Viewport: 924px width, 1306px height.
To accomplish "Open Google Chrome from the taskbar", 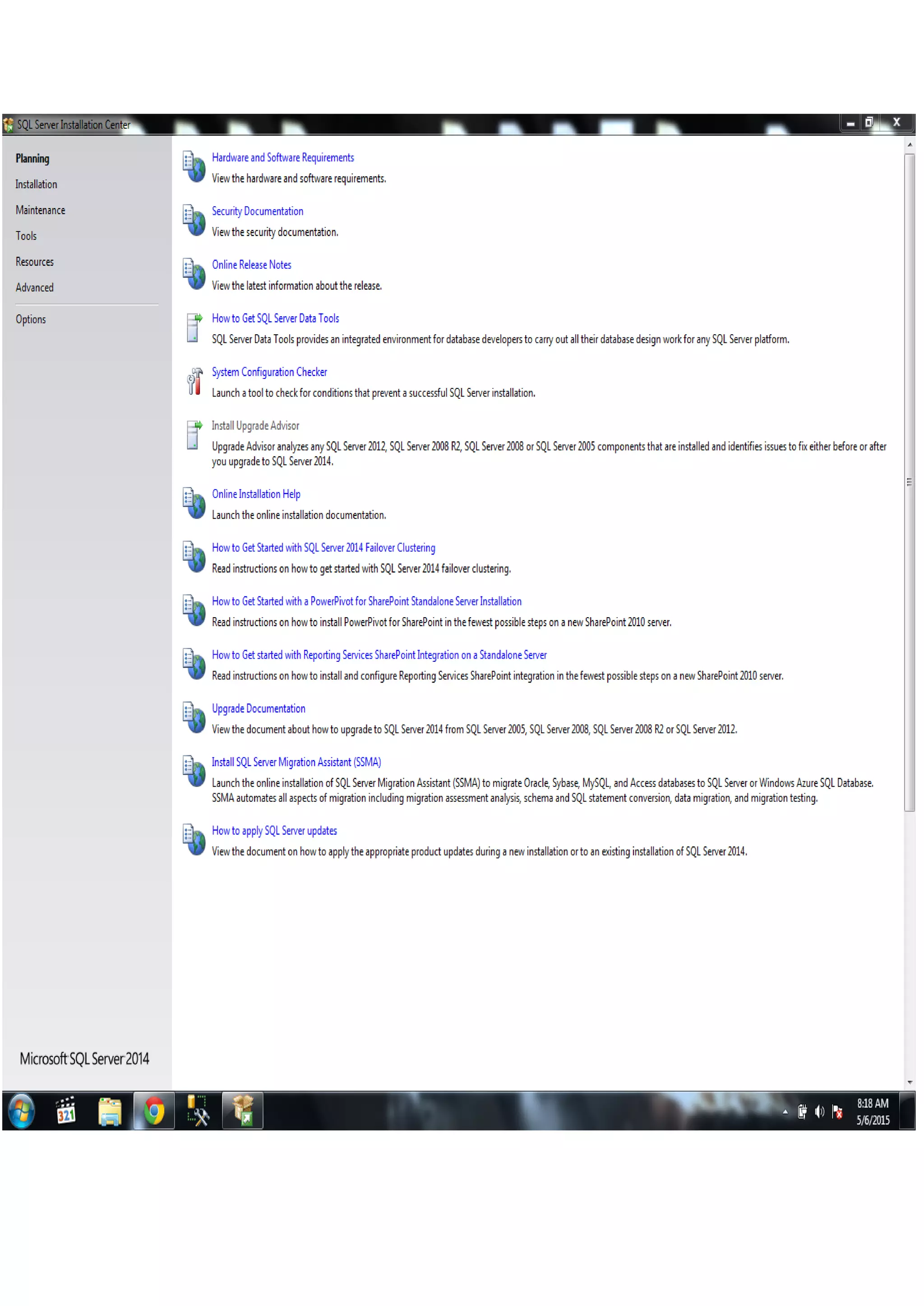I will point(153,1110).
